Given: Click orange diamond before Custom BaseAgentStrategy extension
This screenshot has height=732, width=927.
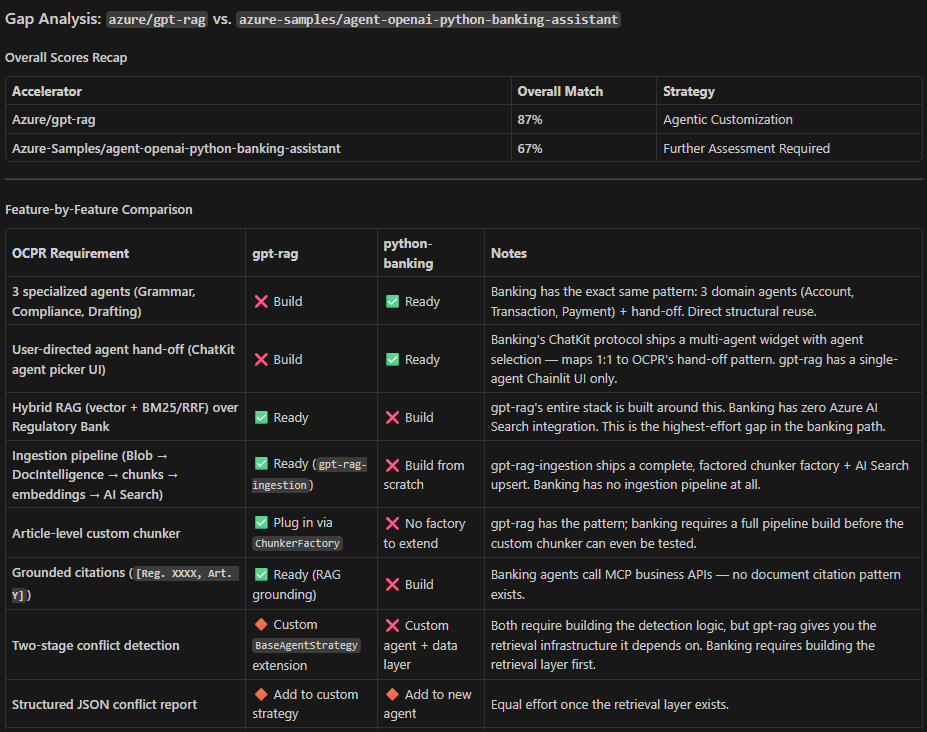Looking at the screenshot, I should 261,624.
